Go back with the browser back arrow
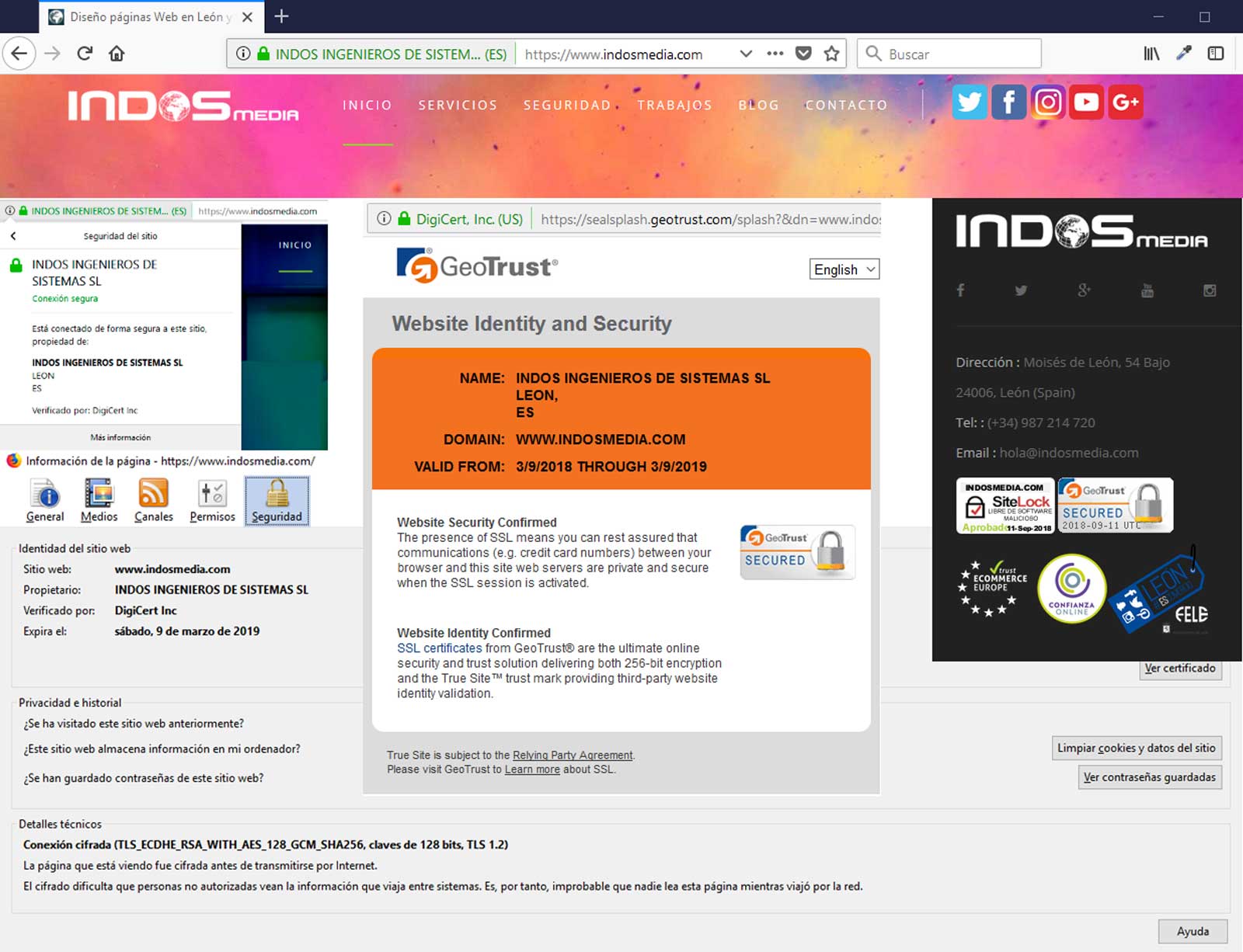Viewport: 1243px width, 952px height. (x=19, y=54)
